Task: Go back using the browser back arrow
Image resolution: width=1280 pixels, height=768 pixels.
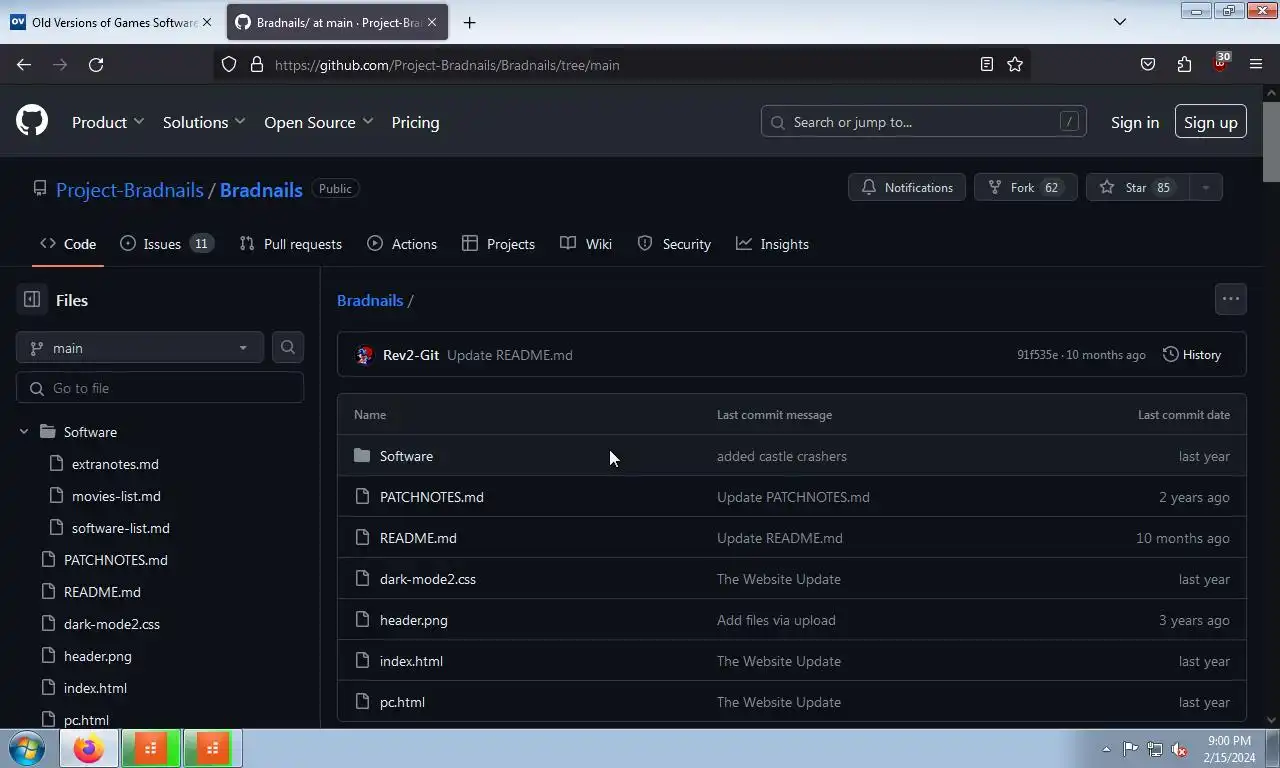Action: tap(24, 65)
